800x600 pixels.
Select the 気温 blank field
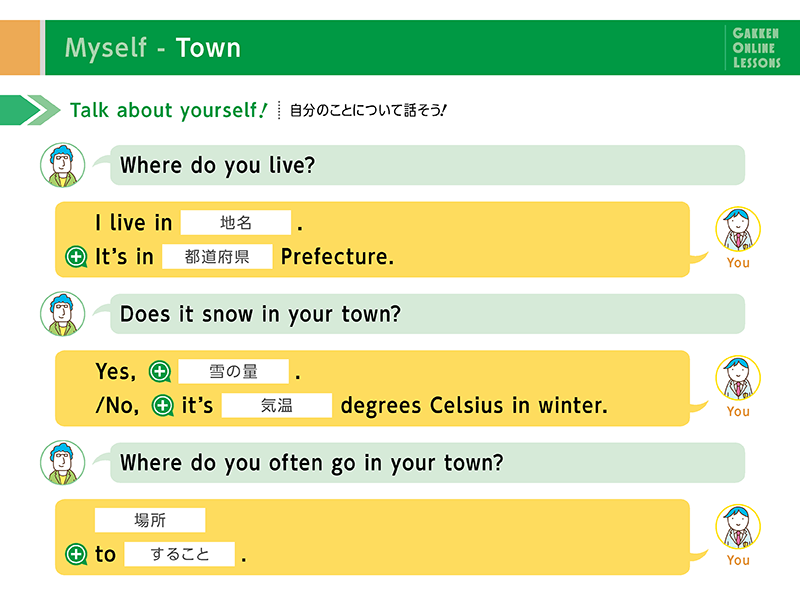pos(276,406)
